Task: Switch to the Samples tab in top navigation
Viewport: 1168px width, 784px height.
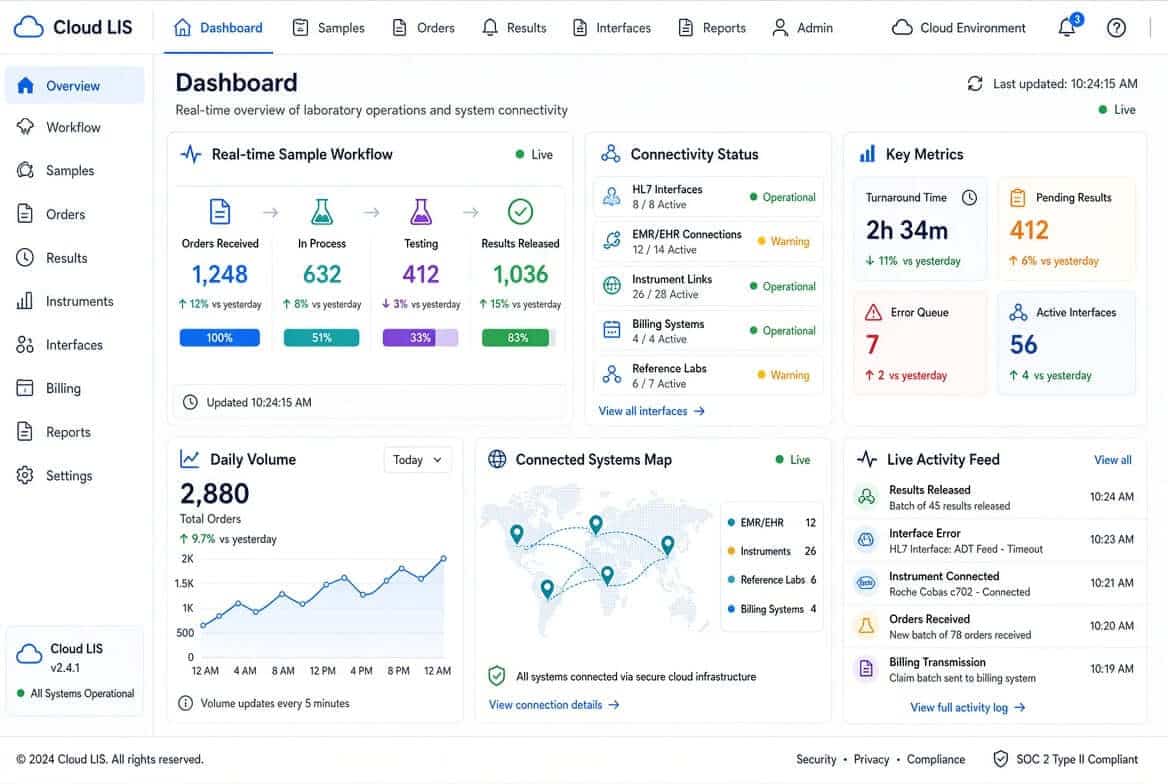Action: pos(328,28)
